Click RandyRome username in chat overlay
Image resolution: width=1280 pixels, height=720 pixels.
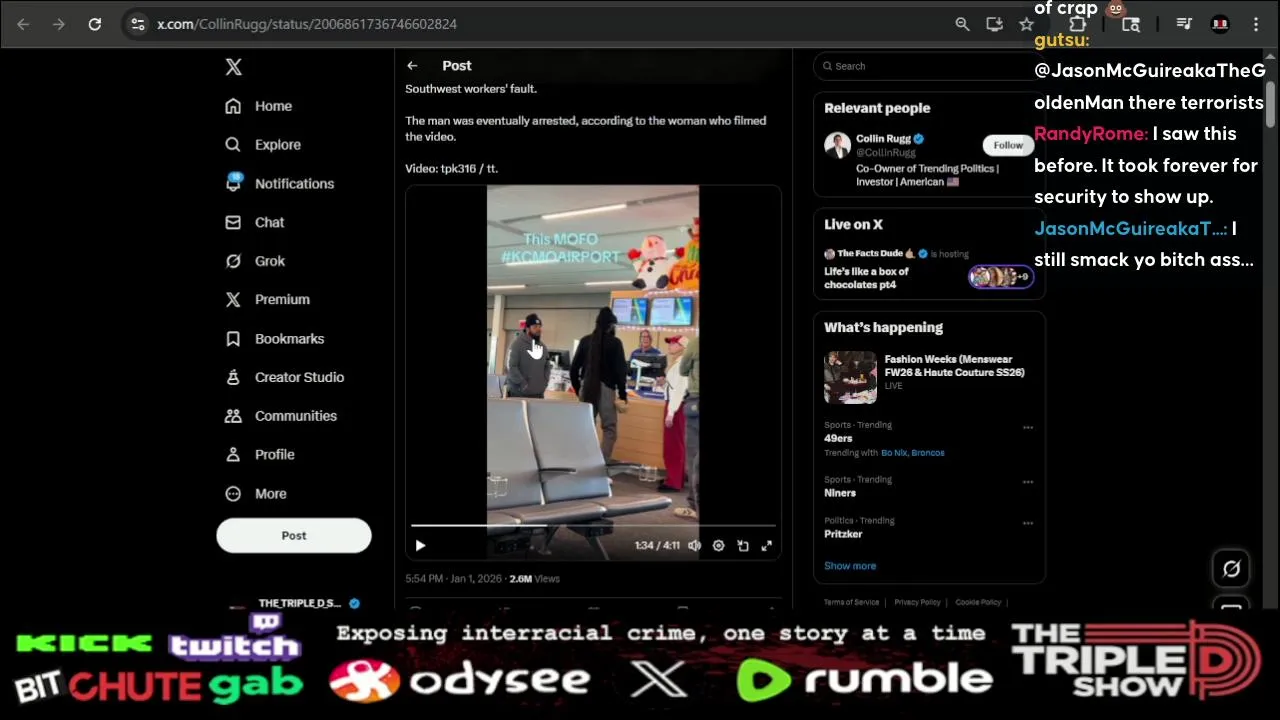pos(1091,134)
